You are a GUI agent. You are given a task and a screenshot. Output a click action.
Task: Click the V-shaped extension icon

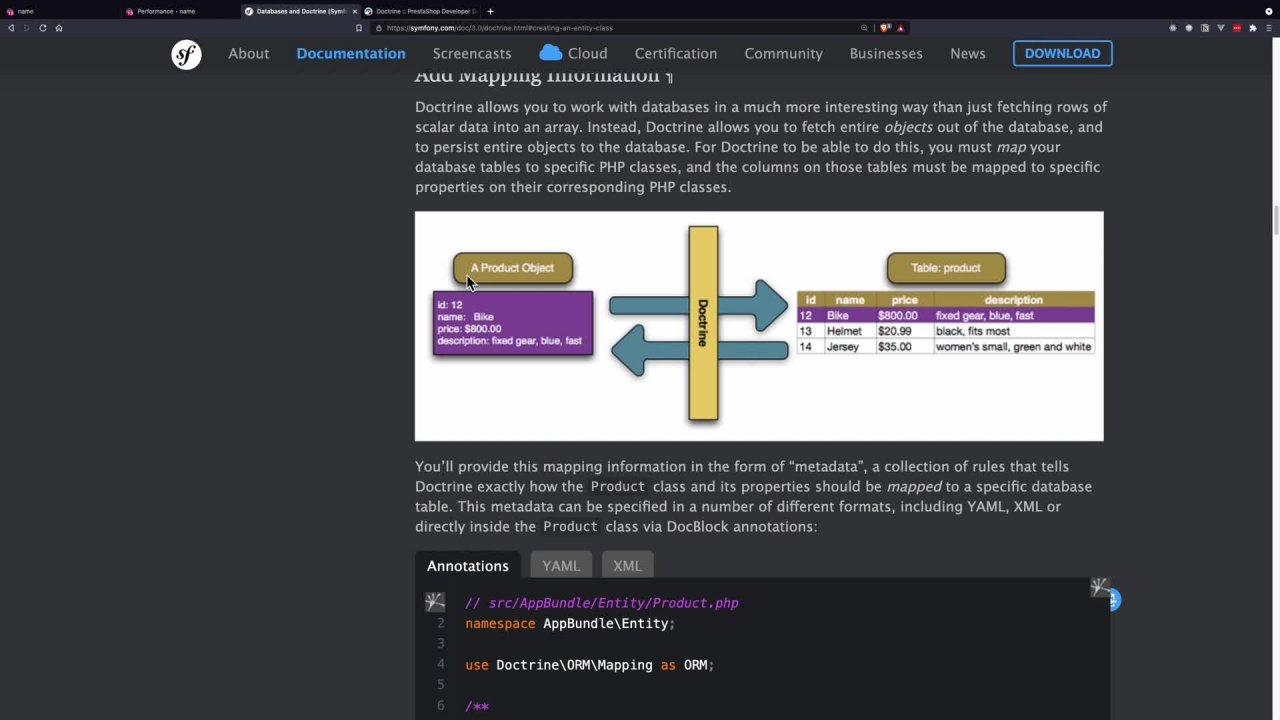pos(1221,28)
